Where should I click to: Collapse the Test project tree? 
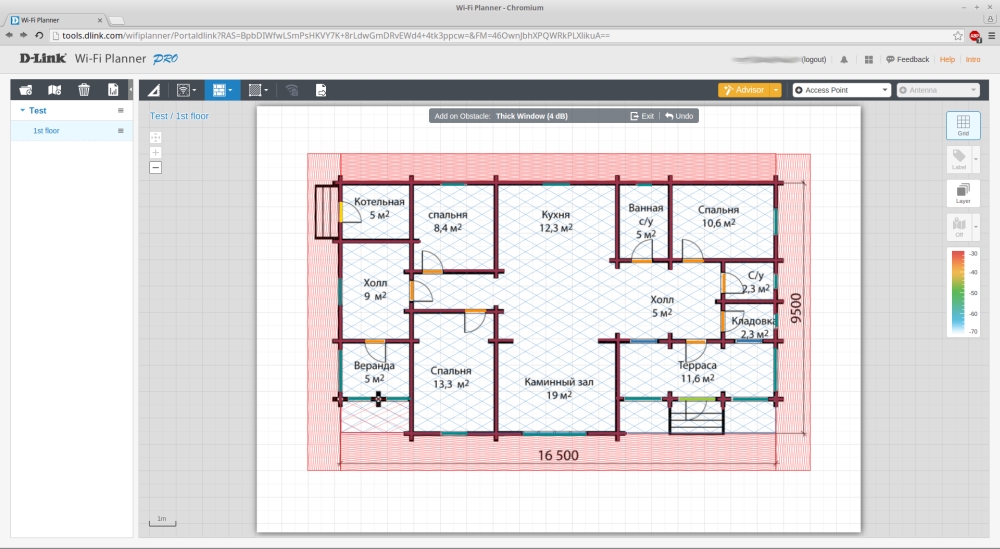point(22,111)
